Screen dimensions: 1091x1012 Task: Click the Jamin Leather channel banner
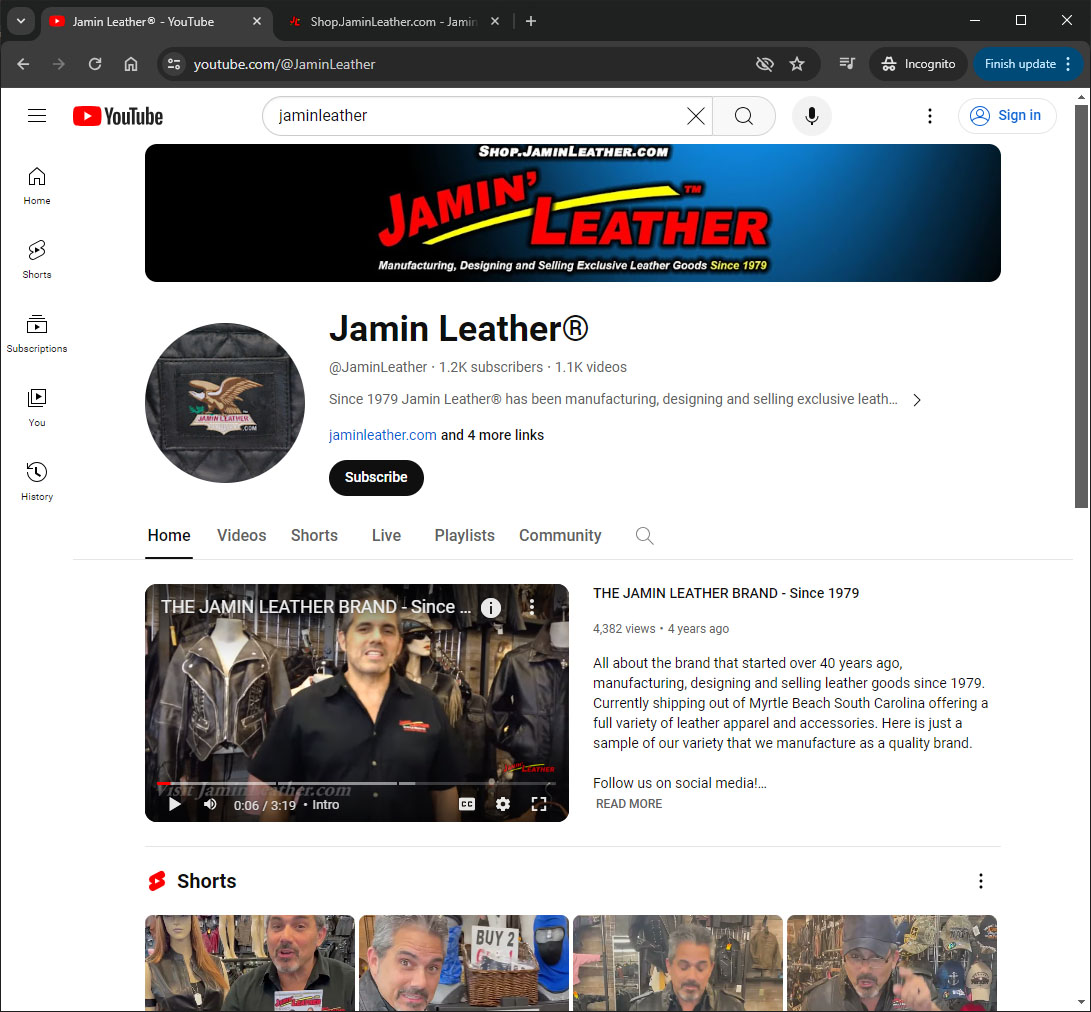coord(573,213)
